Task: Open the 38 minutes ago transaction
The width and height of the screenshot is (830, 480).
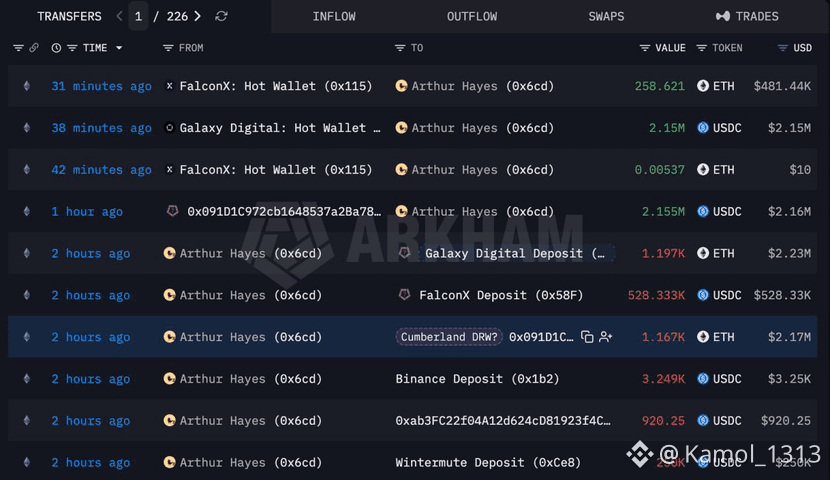Action: [x=101, y=128]
